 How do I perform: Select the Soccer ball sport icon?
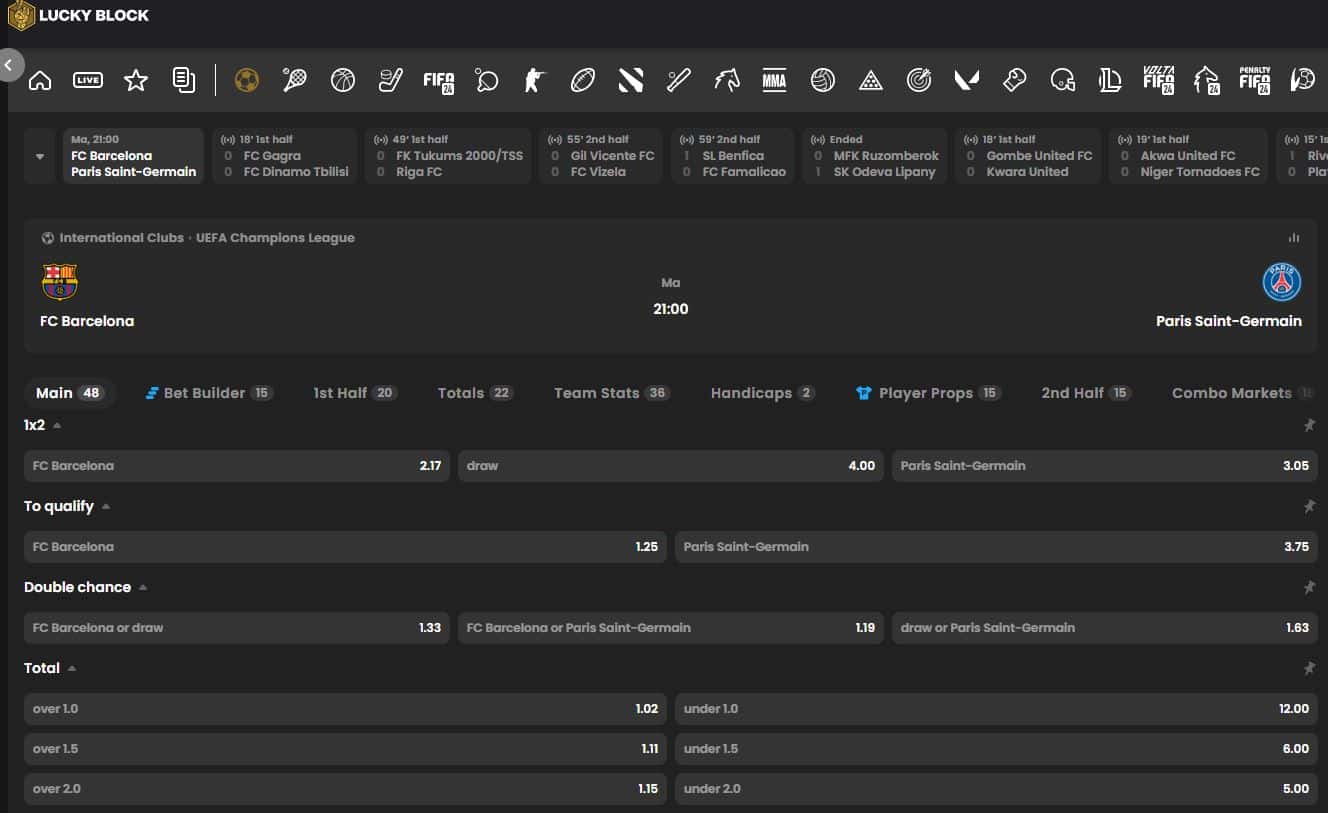point(247,80)
